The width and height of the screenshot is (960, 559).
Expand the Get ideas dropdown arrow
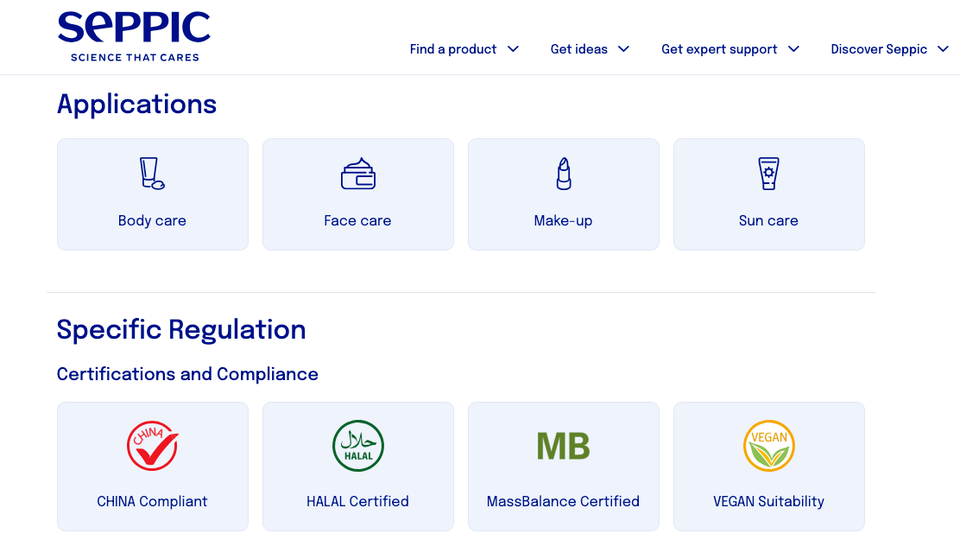[623, 49]
